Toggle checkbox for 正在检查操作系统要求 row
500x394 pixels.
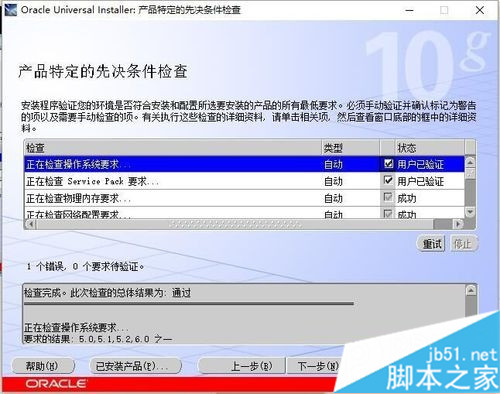[x=388, y=163]
